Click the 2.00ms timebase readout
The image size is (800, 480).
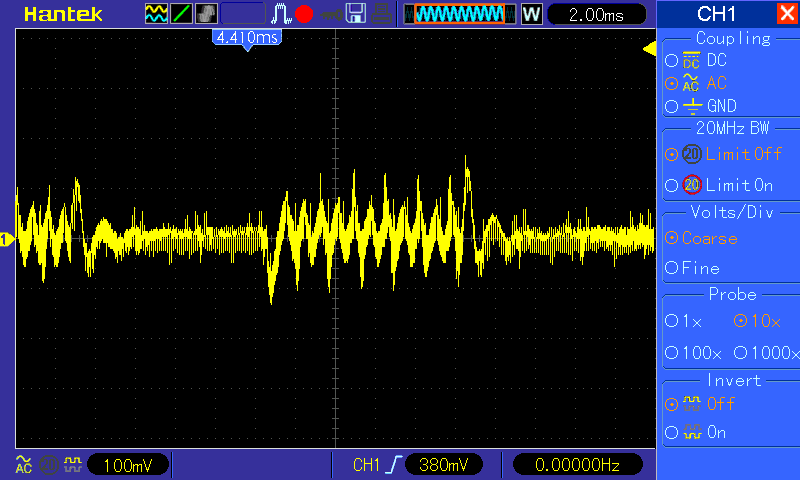[x=596, y=14]
